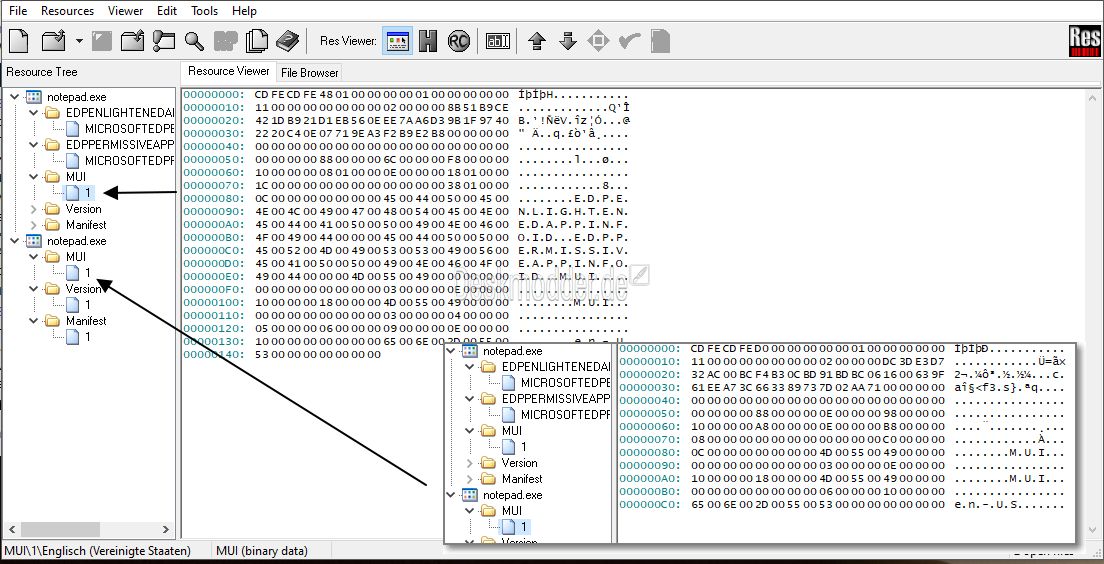This screenshot has width=1104, height=564.
Task: Click the up arrow toolbar icon
Action: pyautogui.click(x=537, y=41)
